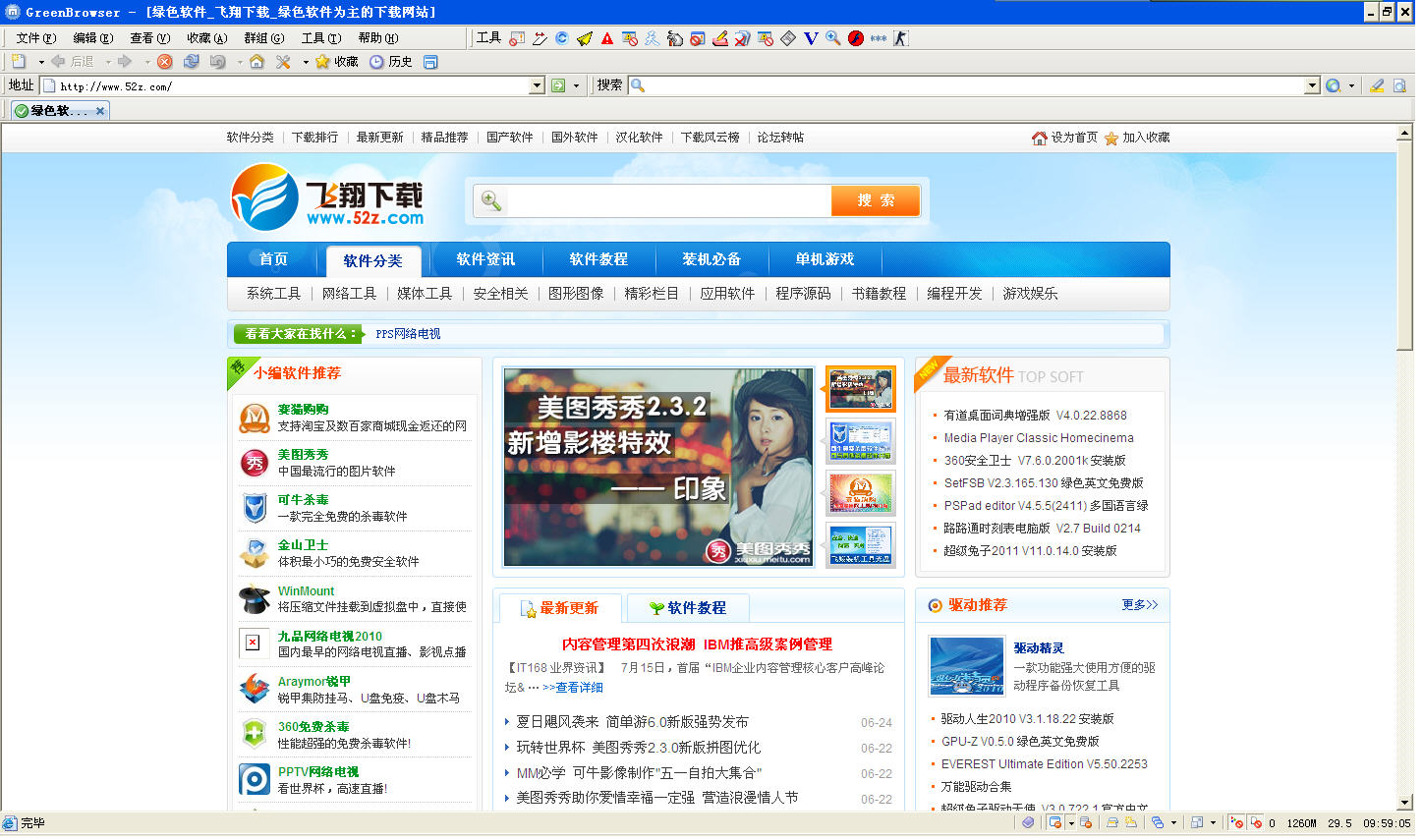The width and height of the screenshot is (1423, 840).
Task: Stop loading with the red X icon
Action: click(165, 61)
